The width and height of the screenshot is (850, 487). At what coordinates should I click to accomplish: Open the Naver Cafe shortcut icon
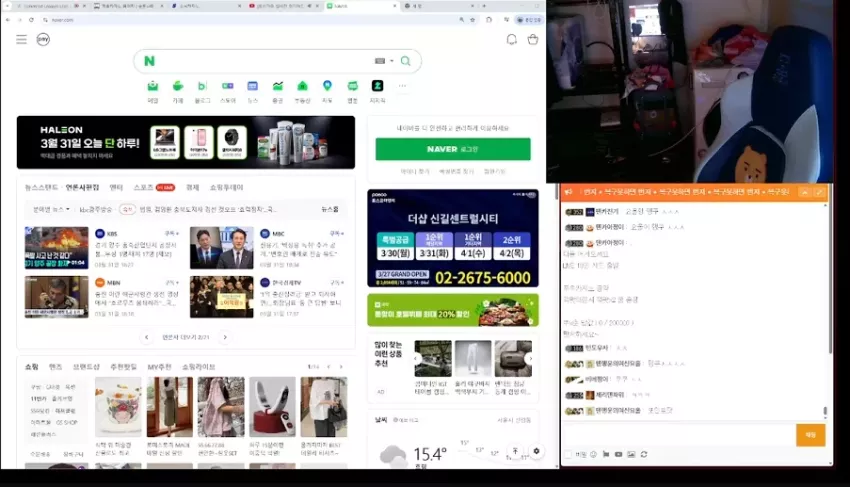point(178,86)
